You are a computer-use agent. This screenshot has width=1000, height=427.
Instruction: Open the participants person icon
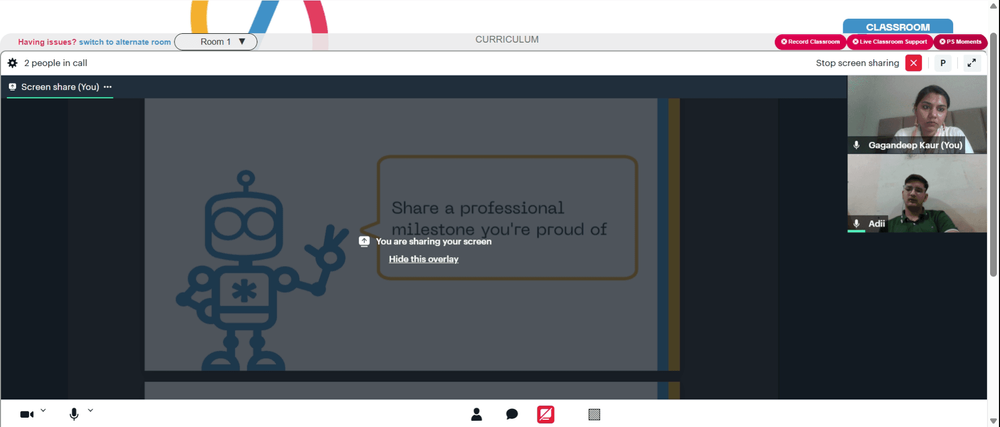(x=476, y=414)
